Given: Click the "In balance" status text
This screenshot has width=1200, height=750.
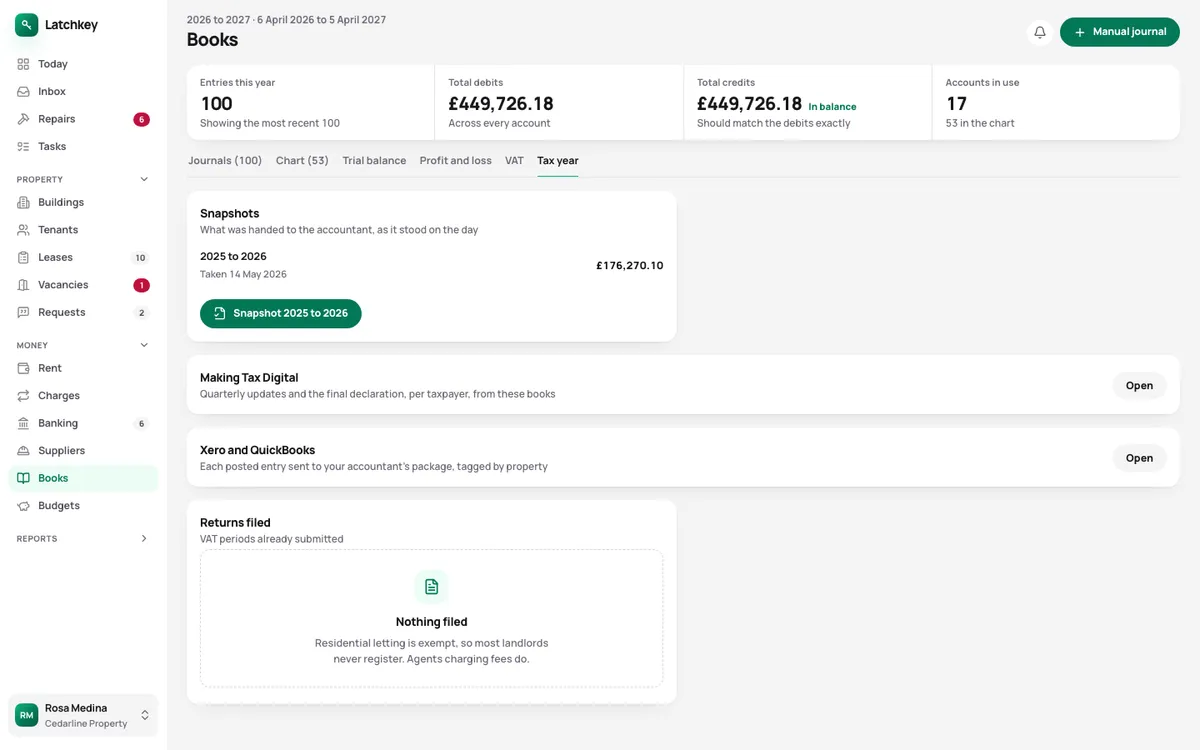Looking at the screenshot, I should click(x=832, y=107).
